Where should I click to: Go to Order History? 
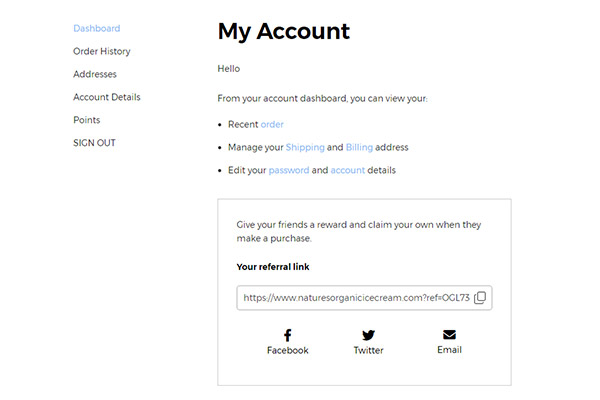click(x=102, y=51)
